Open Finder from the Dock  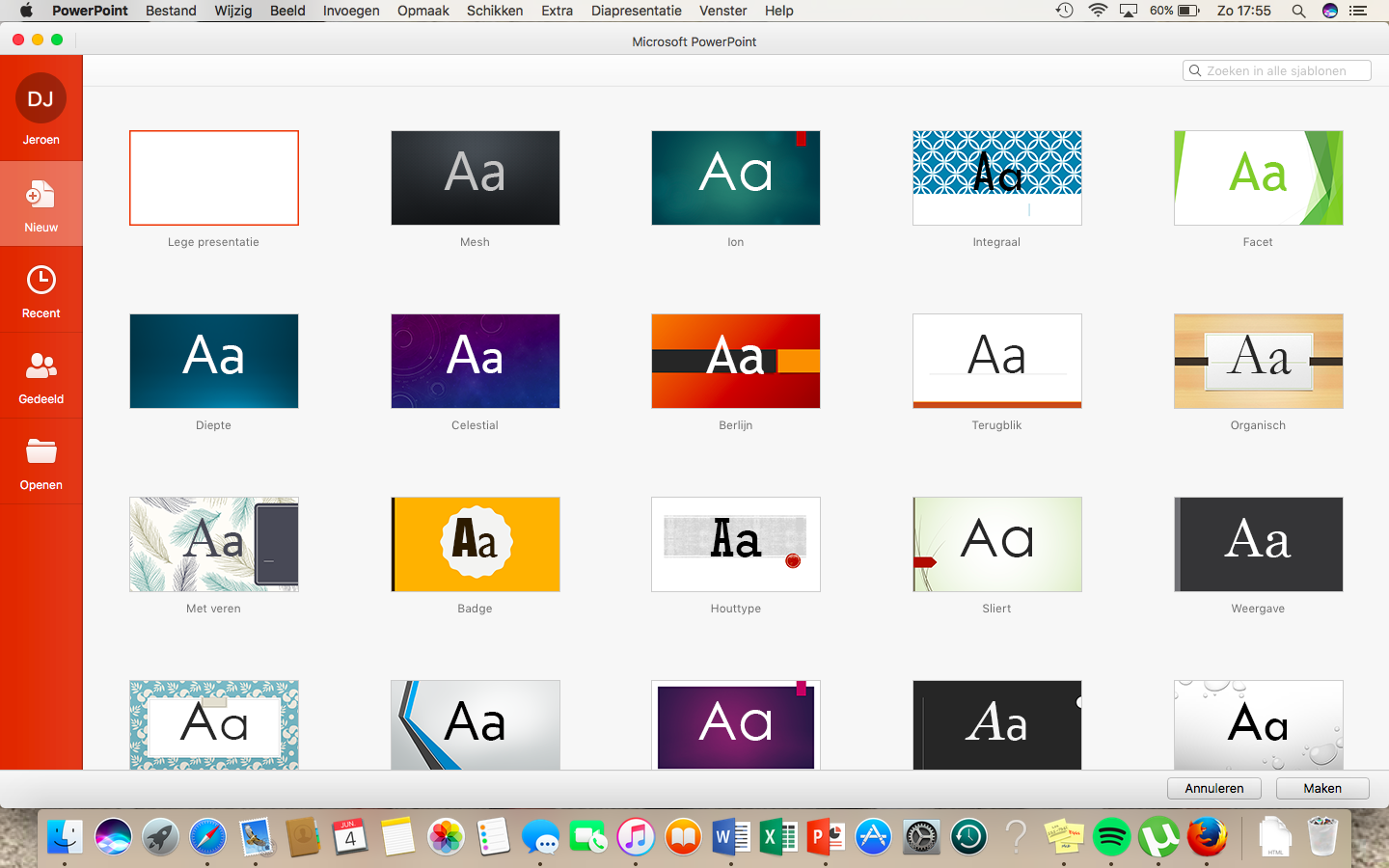click(66, 836)
